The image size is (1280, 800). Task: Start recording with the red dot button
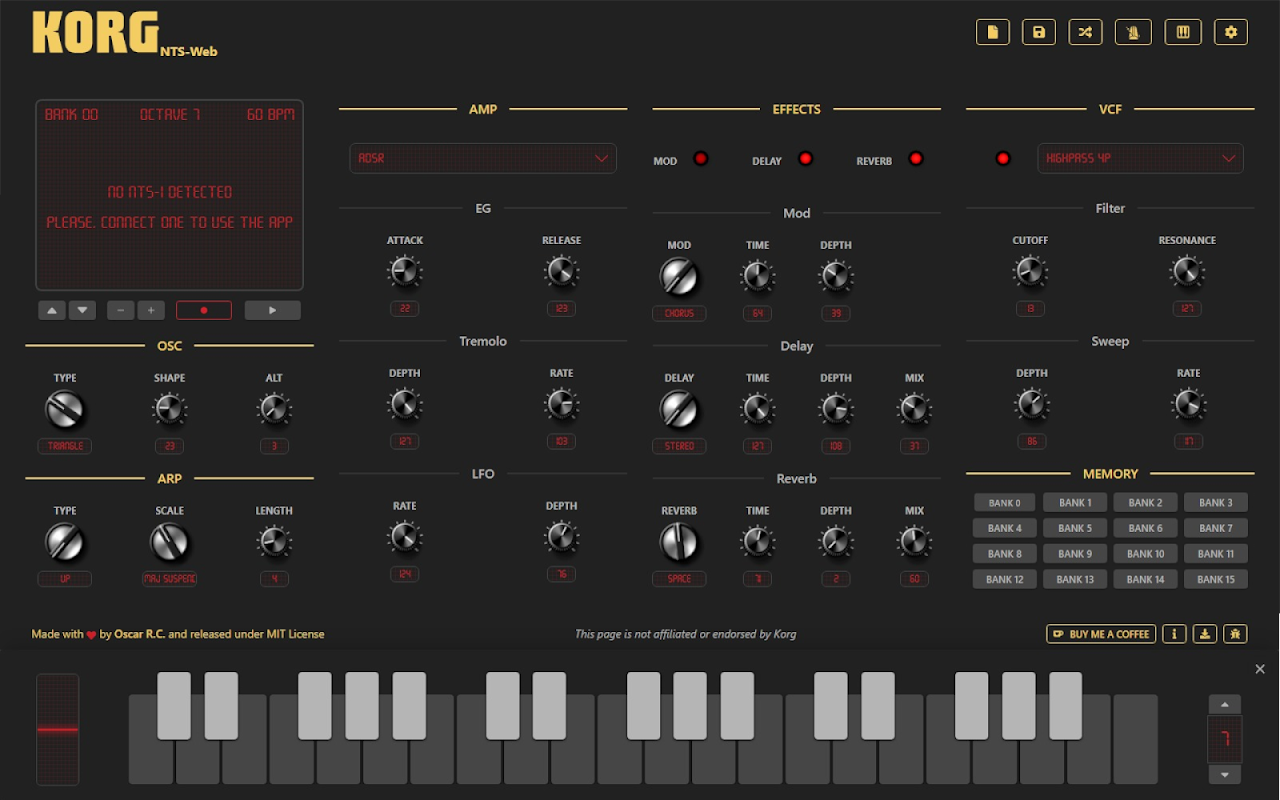click(204, 310)
